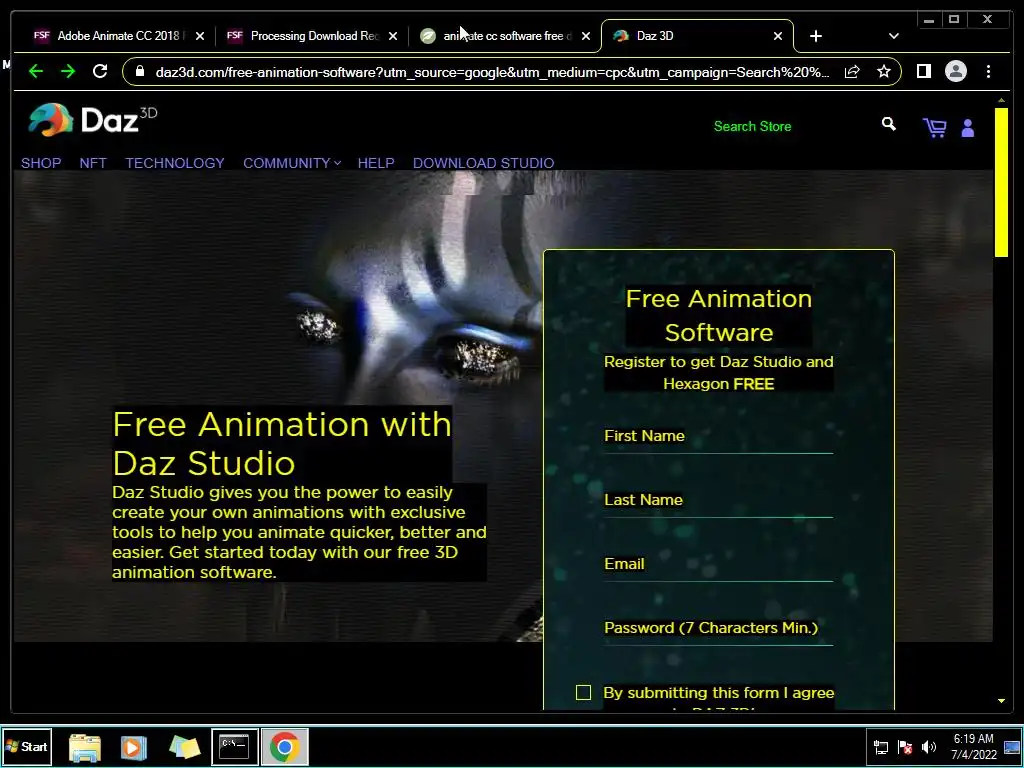
Task: Expand the tab search dropdown arrow
Action: 893,36
